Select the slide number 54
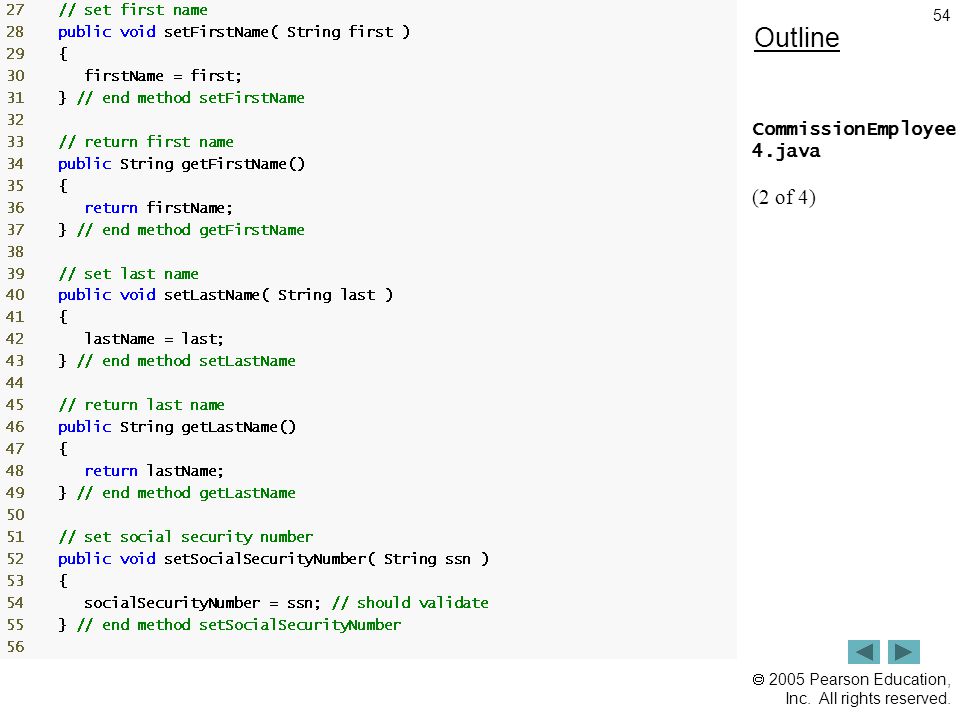 click(x=941, y=15)
